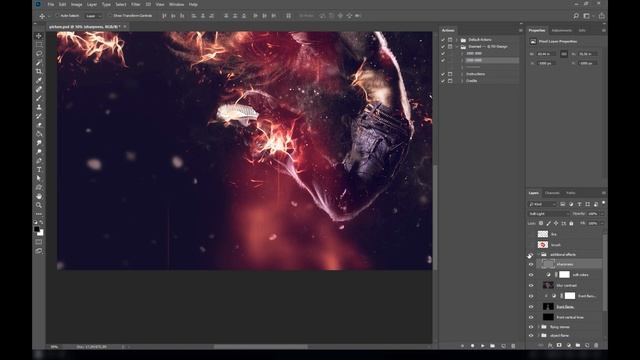Collapse the second action set in Actions panel
The width and height of the screenshot is (640, 360).
[457, 47]
